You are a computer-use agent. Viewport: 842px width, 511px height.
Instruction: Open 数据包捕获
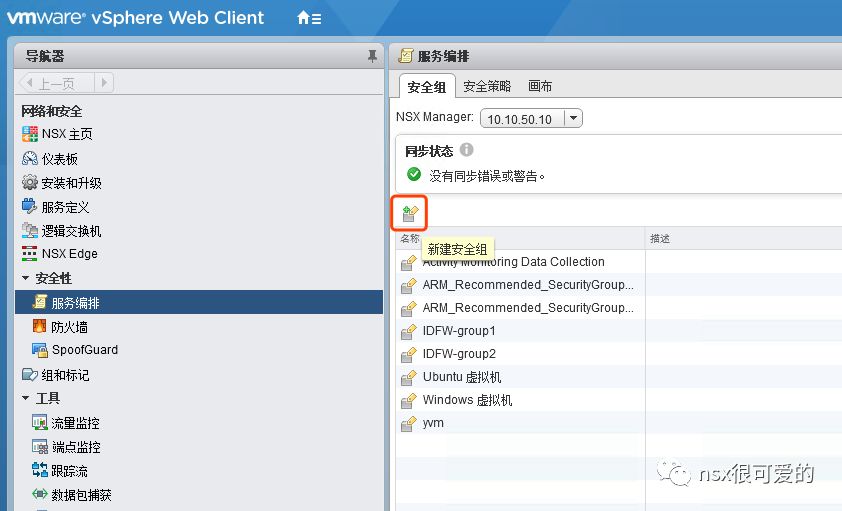coord(82,495)
